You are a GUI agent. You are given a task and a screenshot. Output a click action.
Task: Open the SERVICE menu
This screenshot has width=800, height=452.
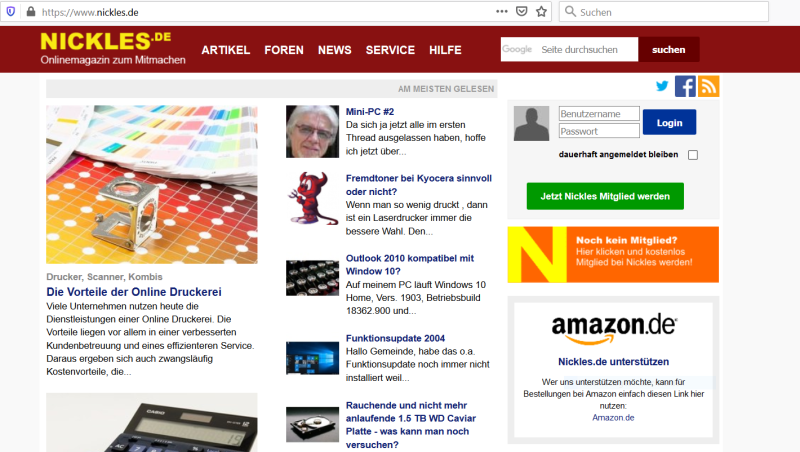[x=390, y=50]
